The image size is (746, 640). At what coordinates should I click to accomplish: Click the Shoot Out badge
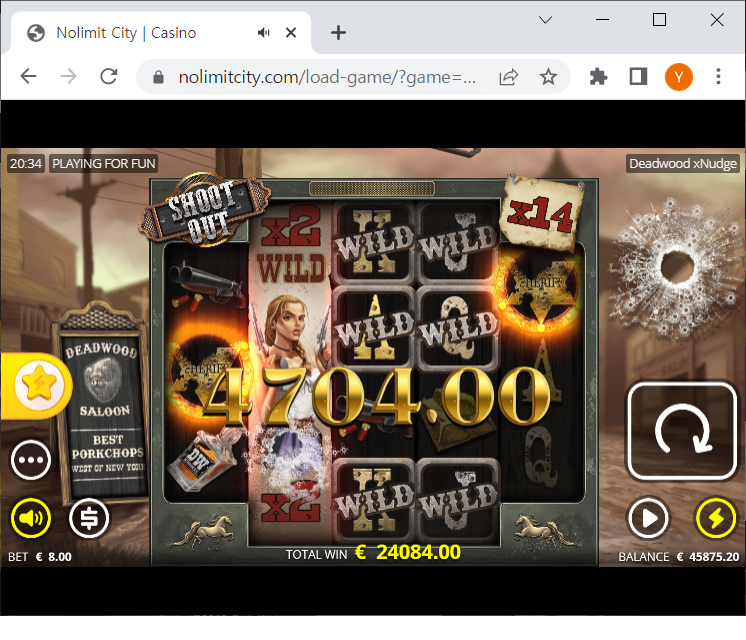(x=205, y=210)
